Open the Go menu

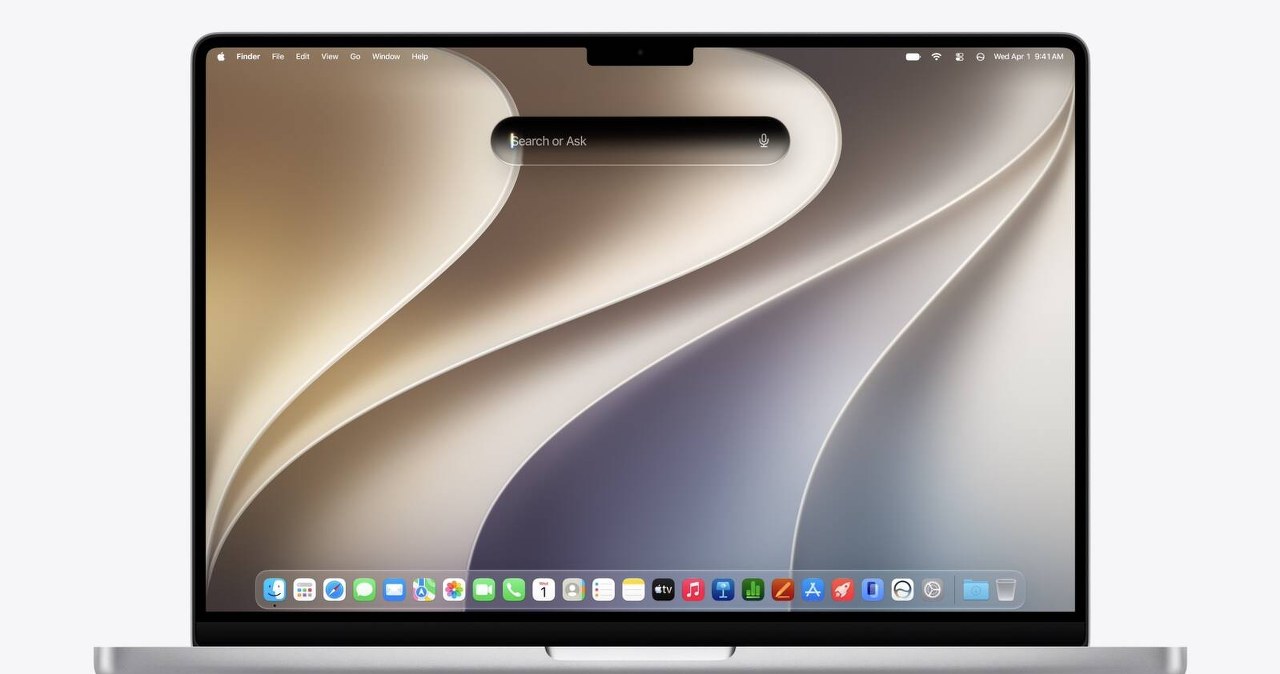[x=355, y=57]
